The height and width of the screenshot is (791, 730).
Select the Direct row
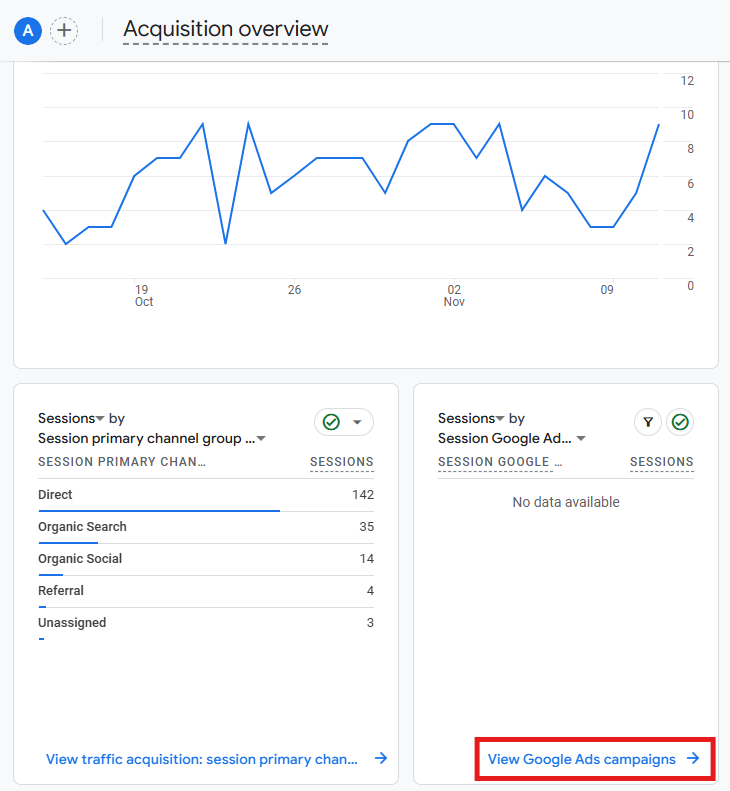[206, 495]
